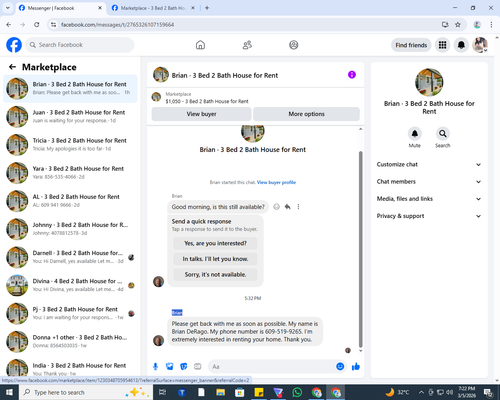The height and width of the screenshot is (400, 500).
Task: Open more options for 'Good morning' message
Action: pyautogui.click(x=298, y=207)
